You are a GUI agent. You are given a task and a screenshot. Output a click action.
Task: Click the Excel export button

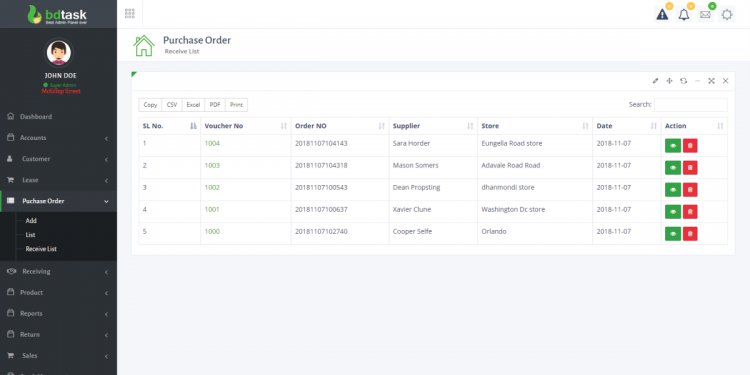coord(193,105)
